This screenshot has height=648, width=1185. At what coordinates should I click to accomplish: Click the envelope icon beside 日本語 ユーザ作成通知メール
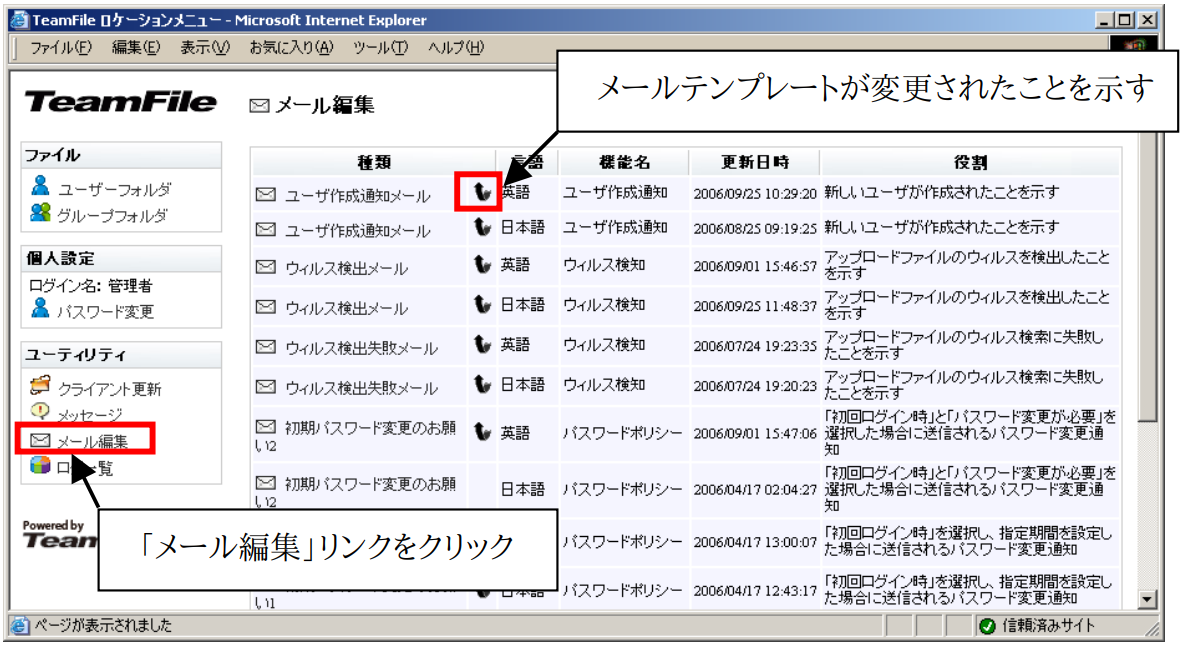click(x=265, y=227)
